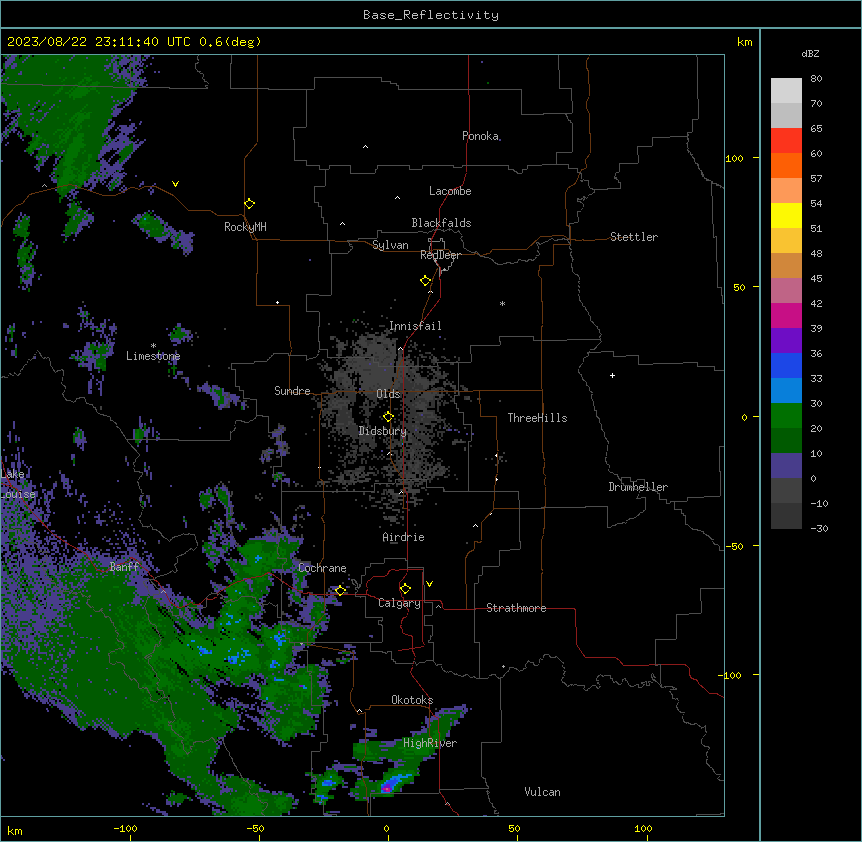Click the Lake Louise label
Image resolution: width=862 pixels, height=842 pixels.
click(x=18, y=484)
